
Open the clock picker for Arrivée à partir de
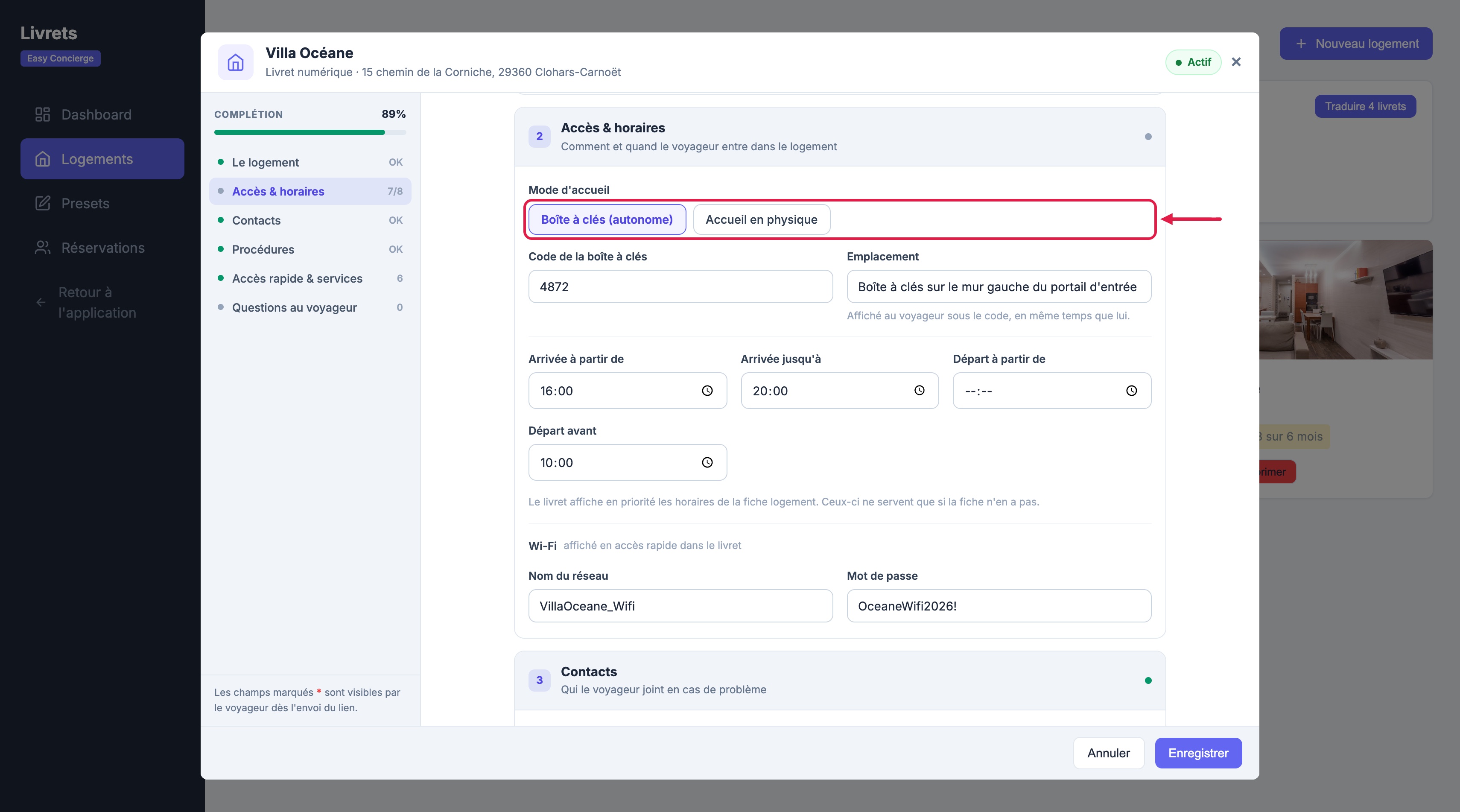pos(707,390)
